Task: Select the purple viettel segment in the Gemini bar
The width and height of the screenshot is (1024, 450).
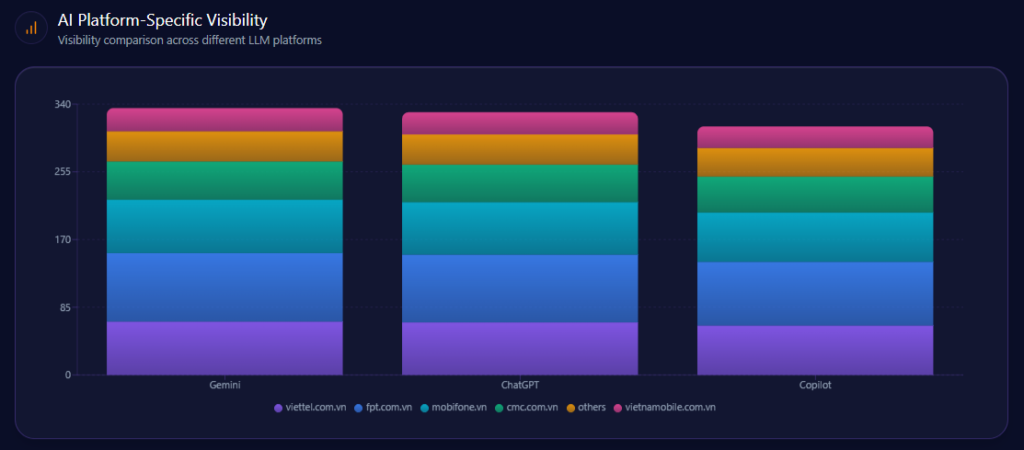Action: (225, 348)
